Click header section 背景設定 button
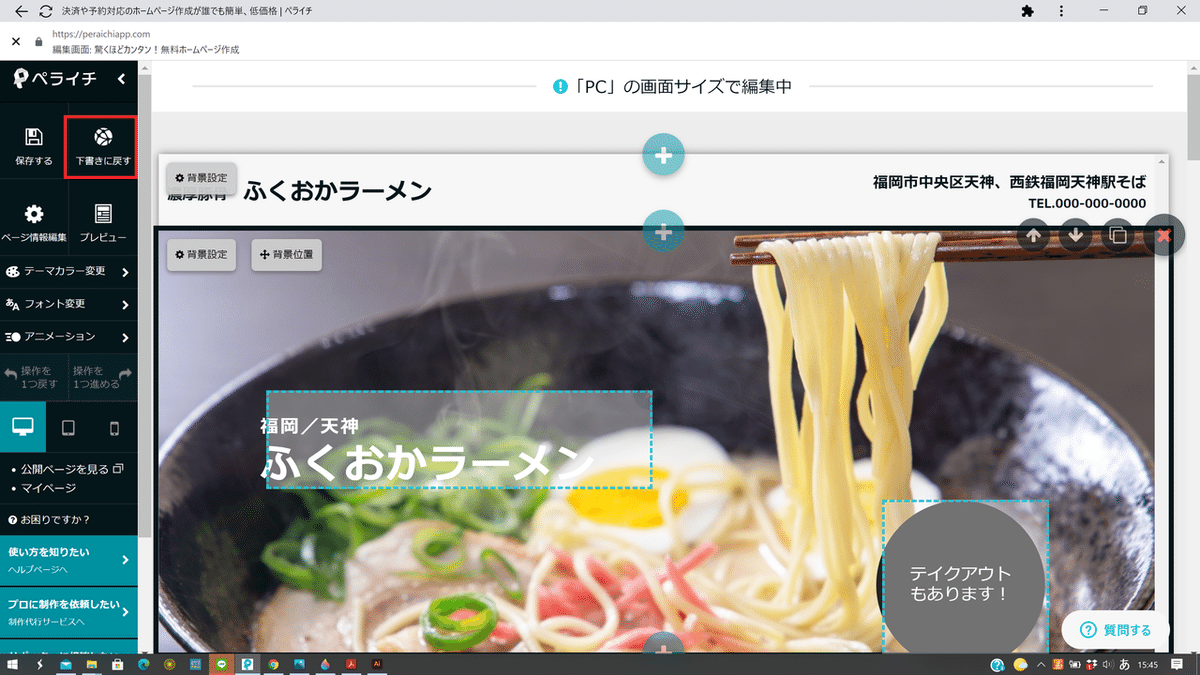This screenshot has width=1200, height=675. pyautogui.click(x=201, y=178)
